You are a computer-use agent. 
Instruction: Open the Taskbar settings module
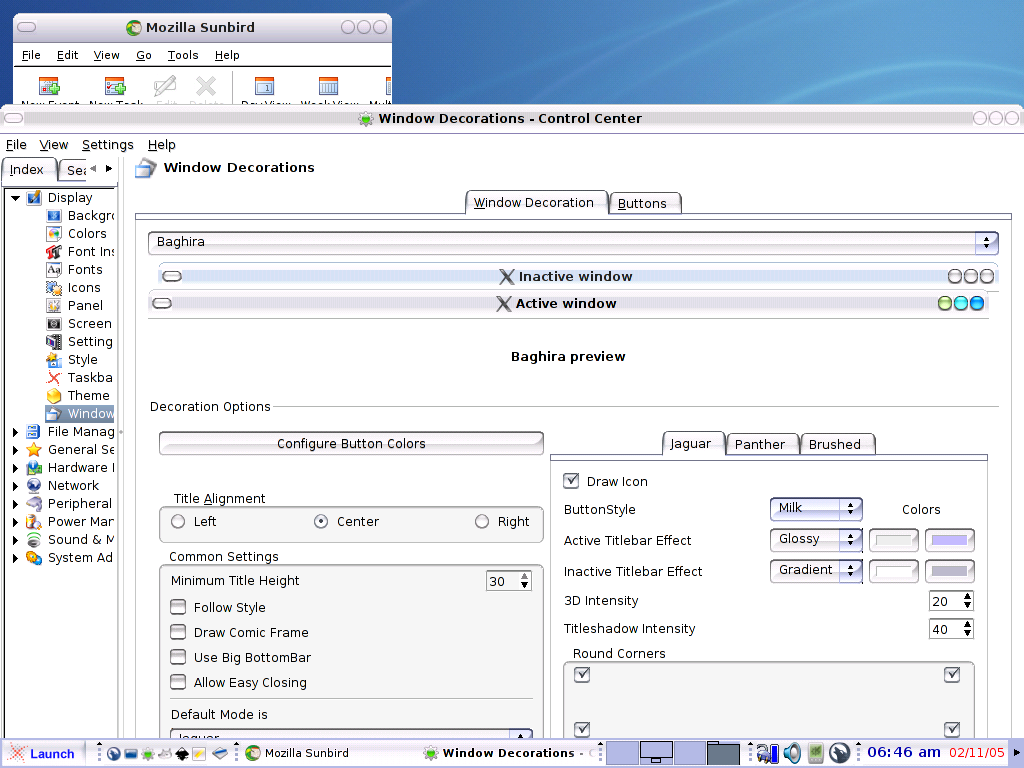coord(80,377)
